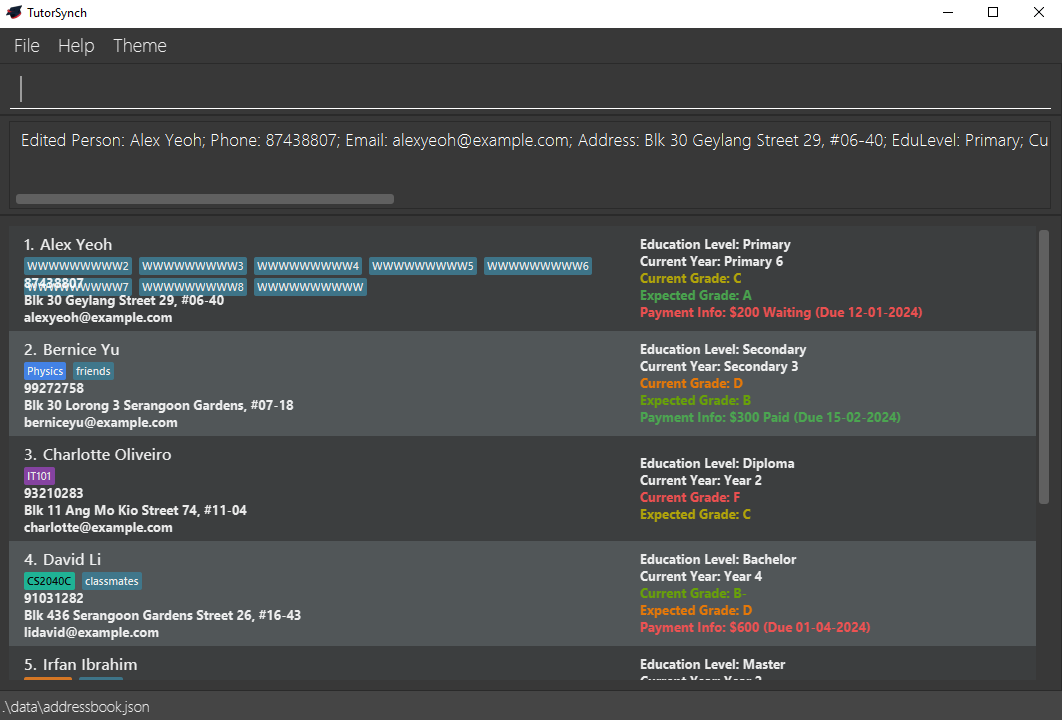Click phone number 99272758
Screen dimensions: 1062x720
[54, 388]
